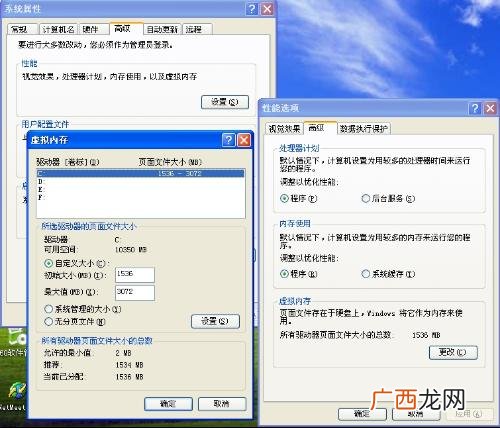Click 驱动器 [卷标](D) column header

click(68, 162)
